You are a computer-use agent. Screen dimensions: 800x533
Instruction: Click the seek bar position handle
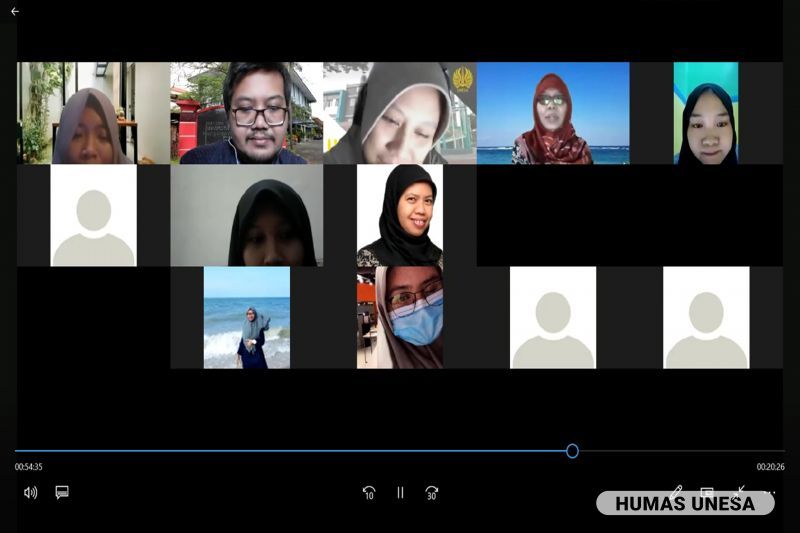pyautogui.click(x=572, y=451)
